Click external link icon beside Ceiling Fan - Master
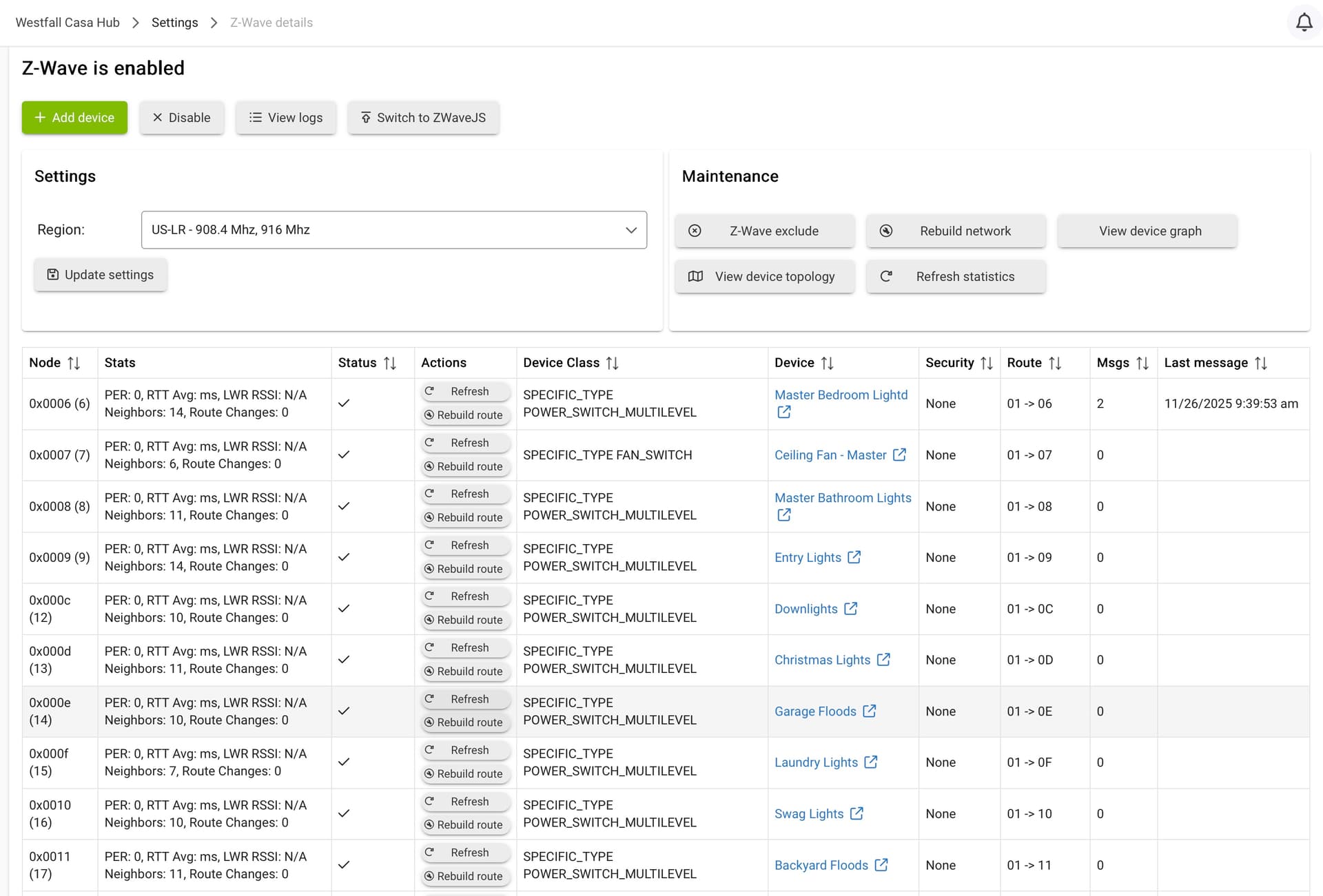 pos(899,455)
